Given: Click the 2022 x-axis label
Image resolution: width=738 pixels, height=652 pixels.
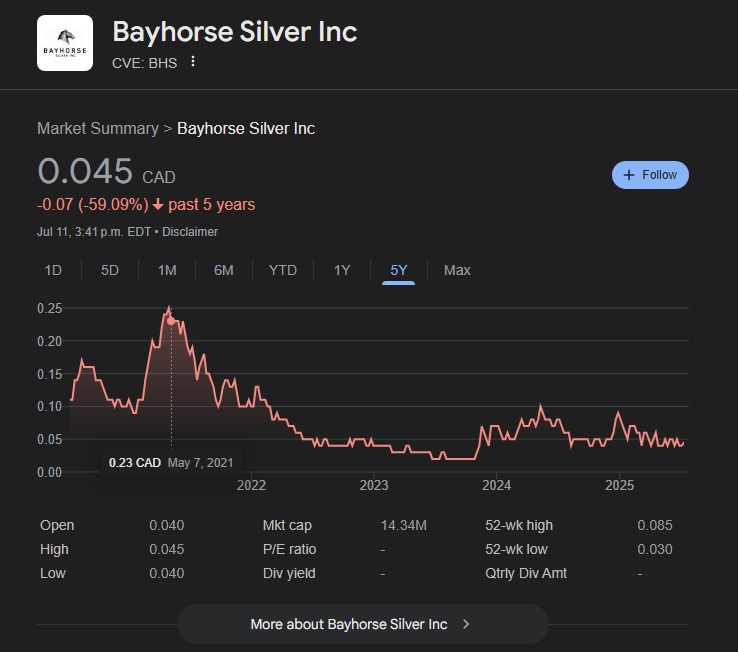Looking at the screenshot, I should pos(251,485).
